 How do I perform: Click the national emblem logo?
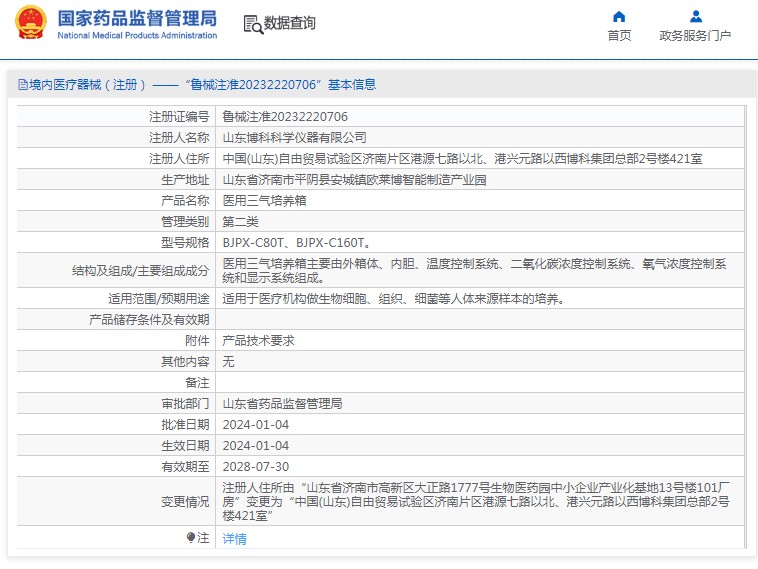click(30, 22)
